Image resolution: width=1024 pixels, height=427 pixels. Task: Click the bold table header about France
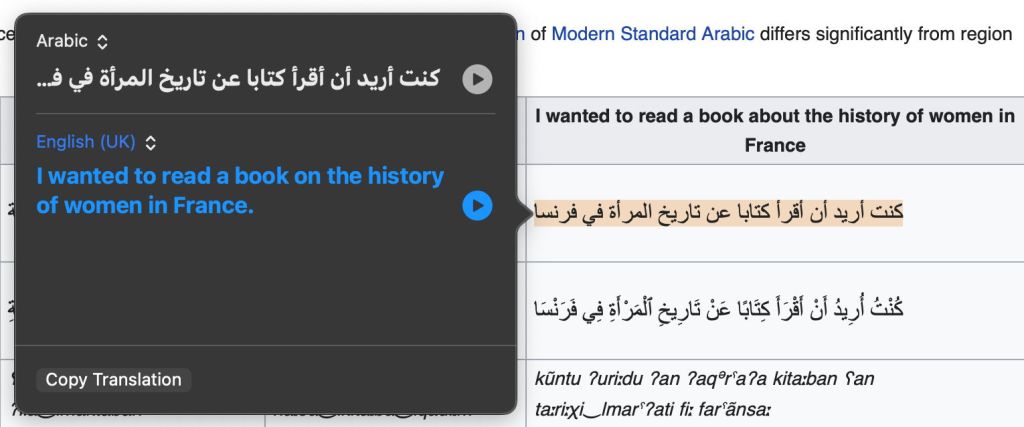click(x=775, y=130)
